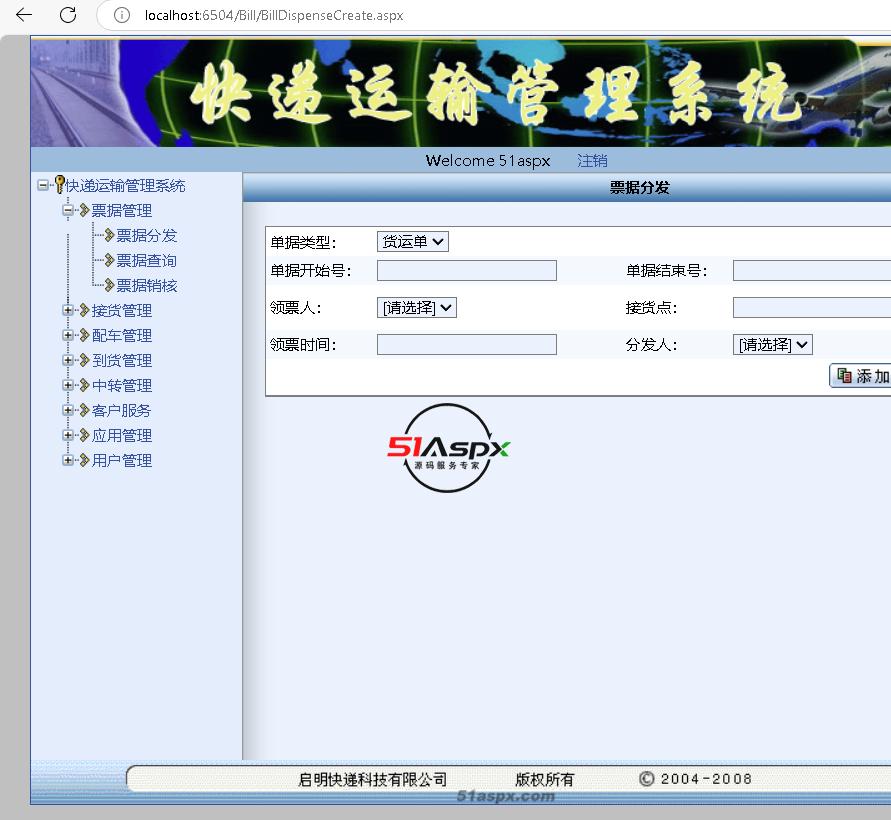
Task: Select 接货管理 in the tree
Action: coord(122,311)
